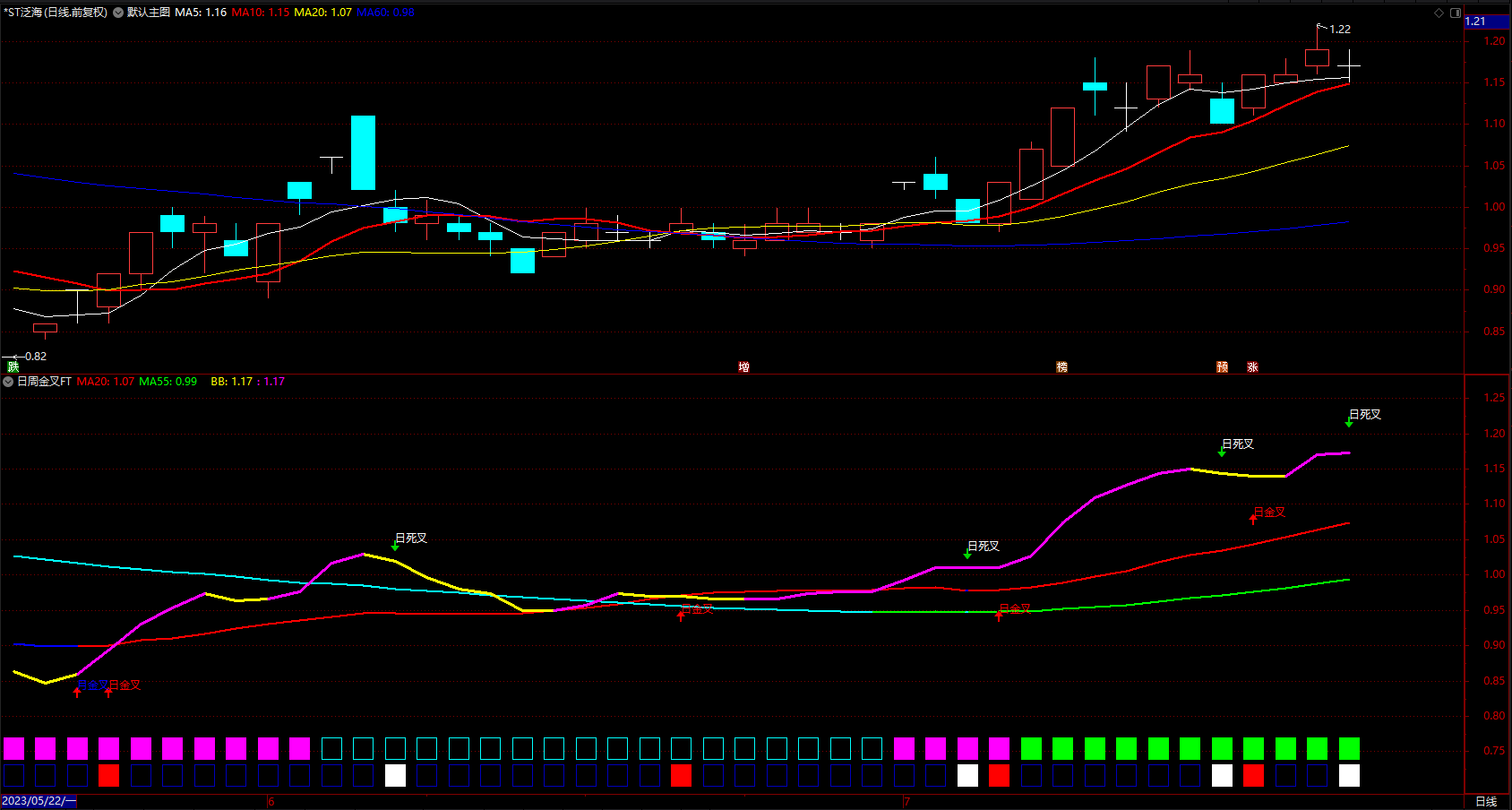Click the first magenta square in signal row
1512x810 pixels.
(x=13, y=748)
